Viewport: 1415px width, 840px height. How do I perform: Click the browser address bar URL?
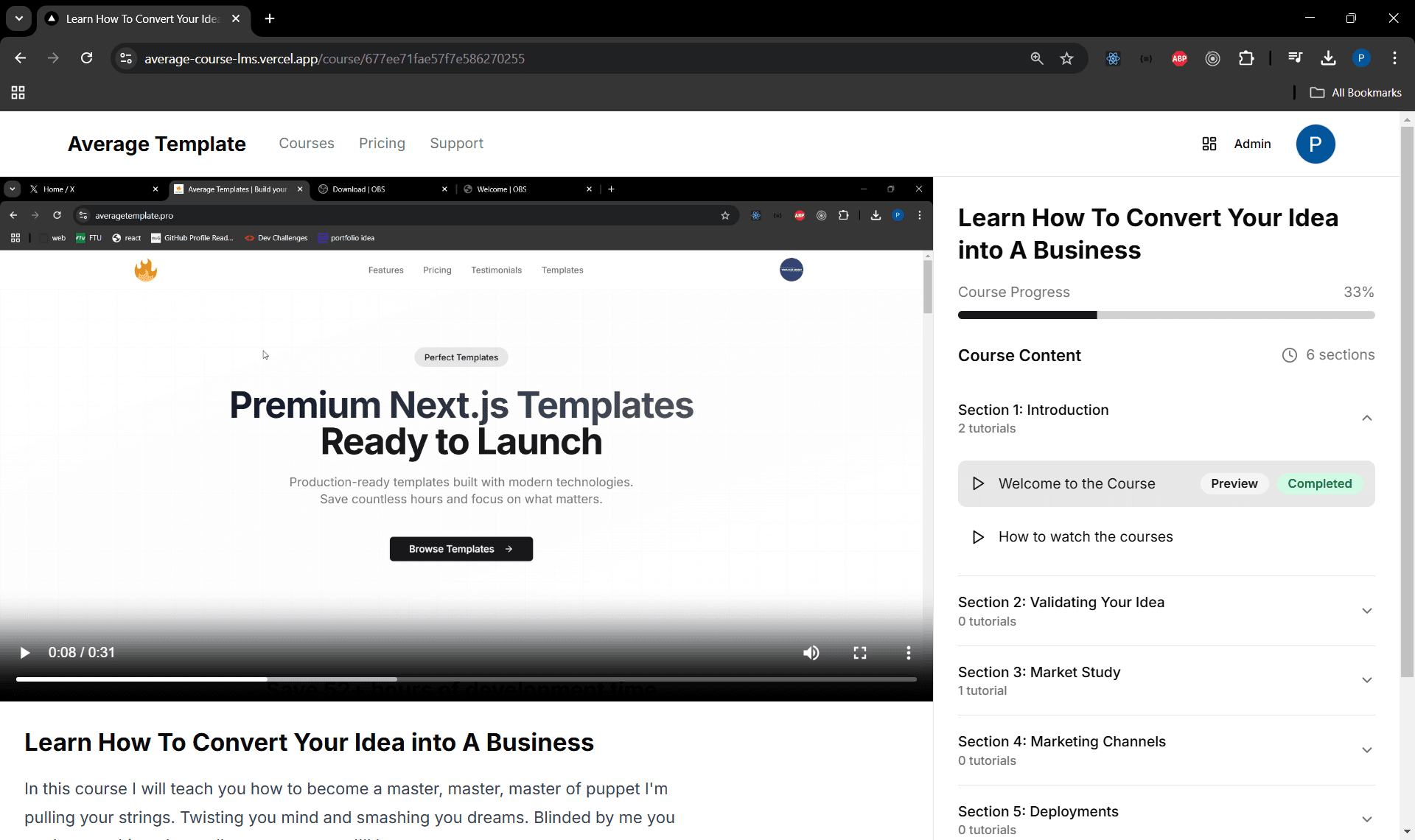point(334,58)
